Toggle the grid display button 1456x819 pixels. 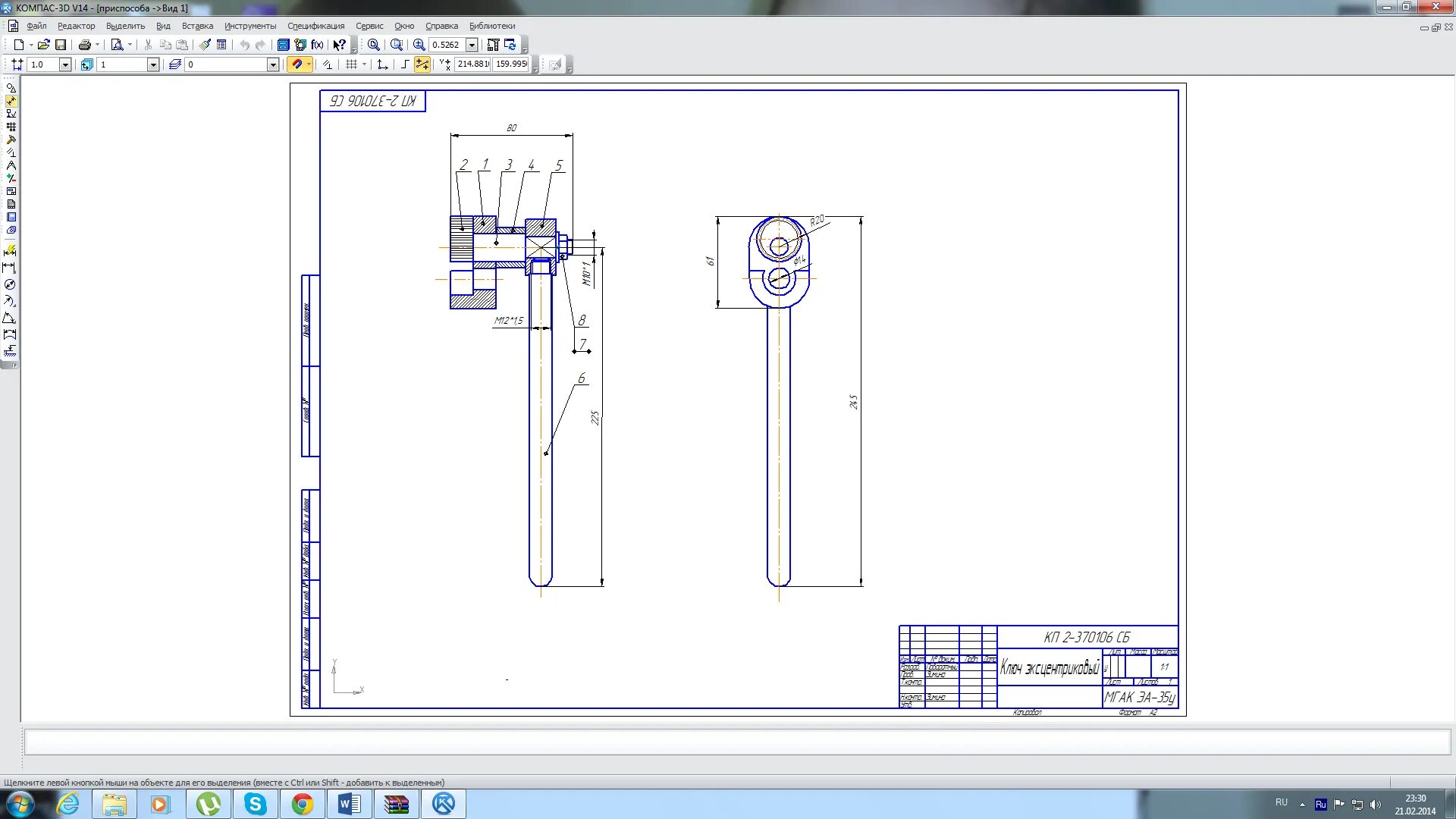(351, 64)
